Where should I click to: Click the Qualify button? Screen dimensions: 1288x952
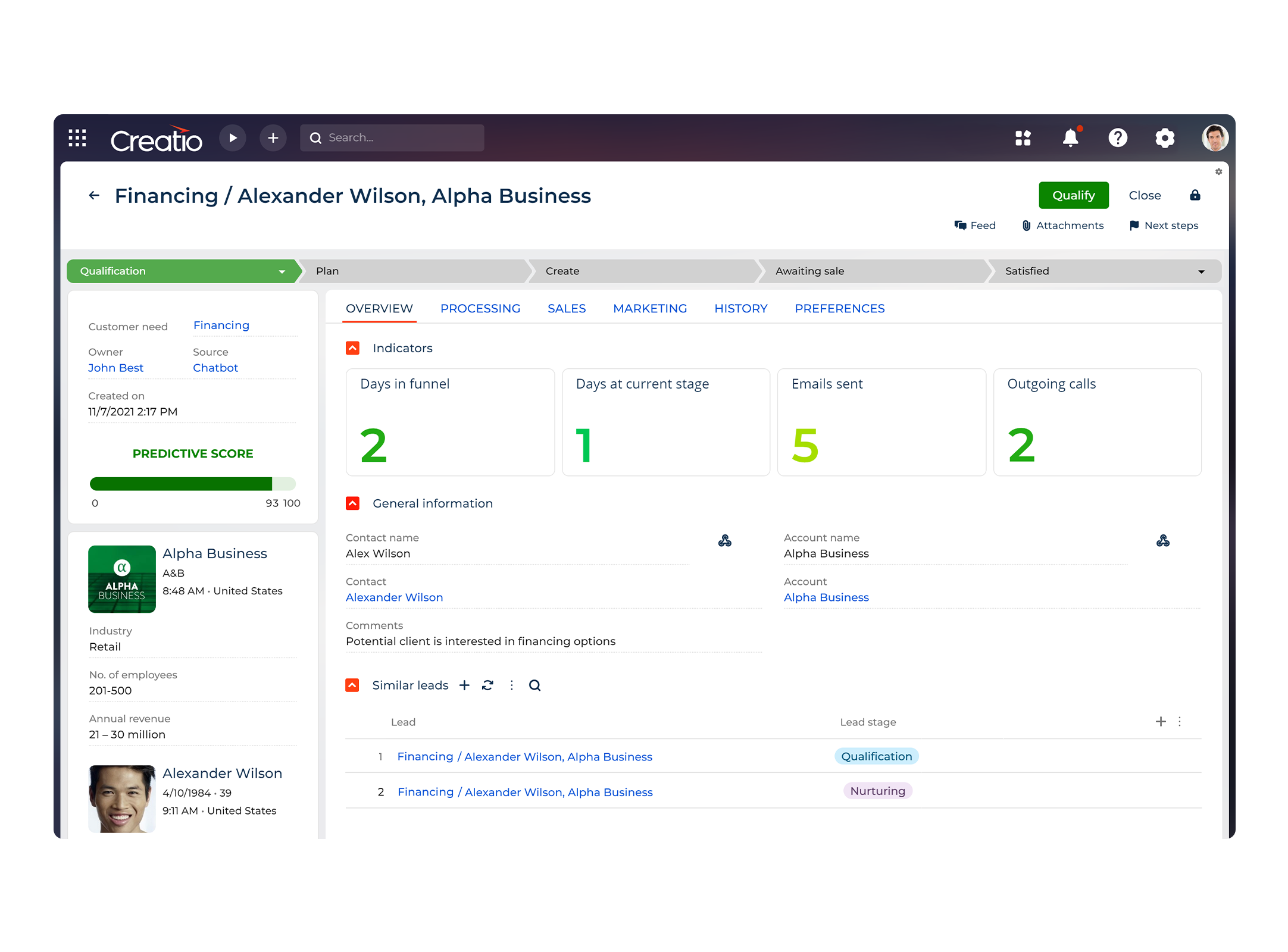1073,195
